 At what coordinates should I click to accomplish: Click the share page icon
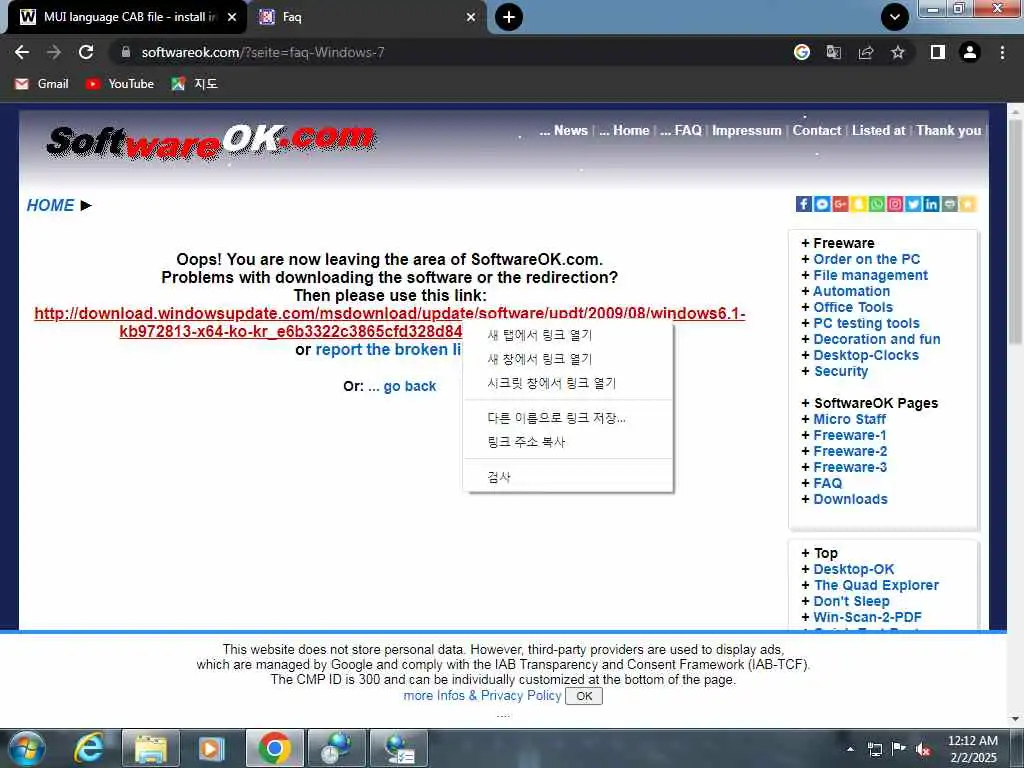[866, 52]
